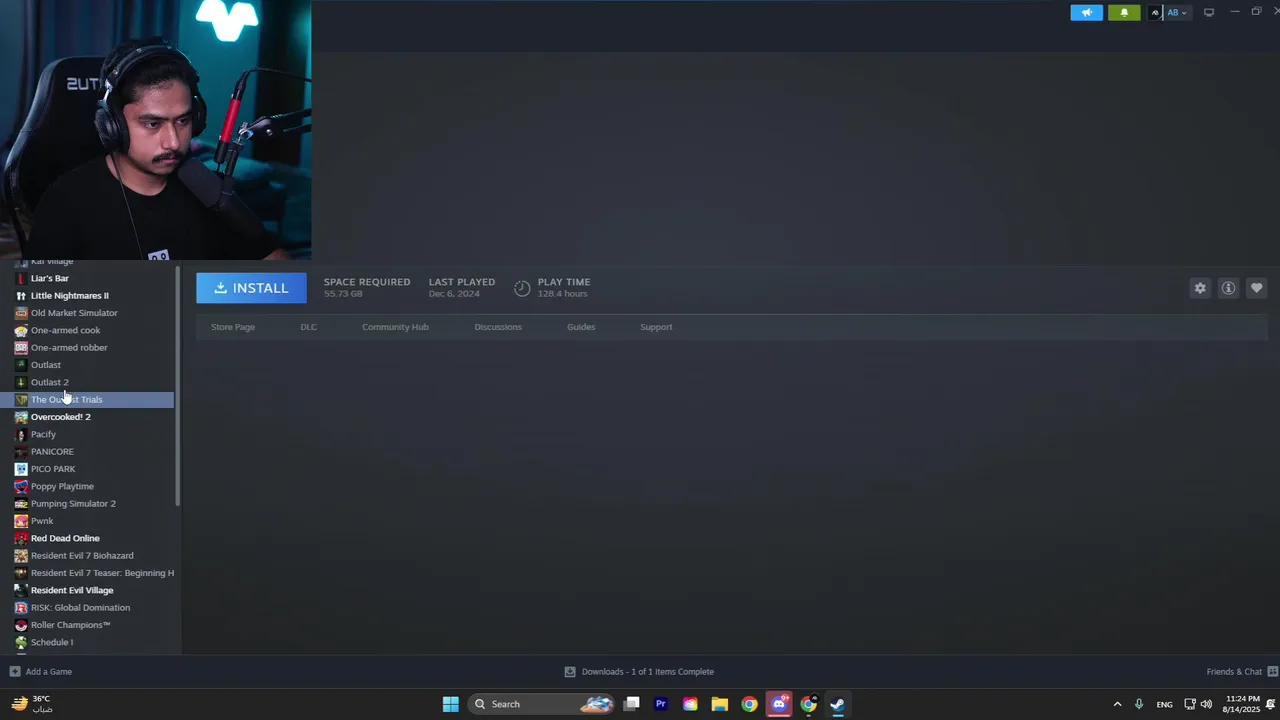
Task: Open Windows Start menu
Action: 451,704
